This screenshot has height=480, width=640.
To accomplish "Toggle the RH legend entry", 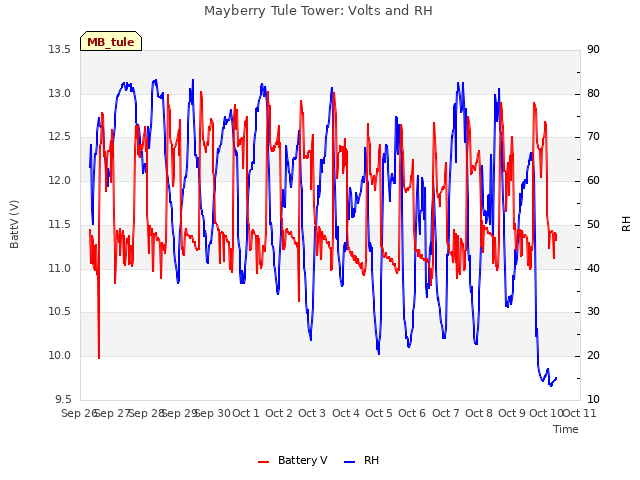I will 362,460.
